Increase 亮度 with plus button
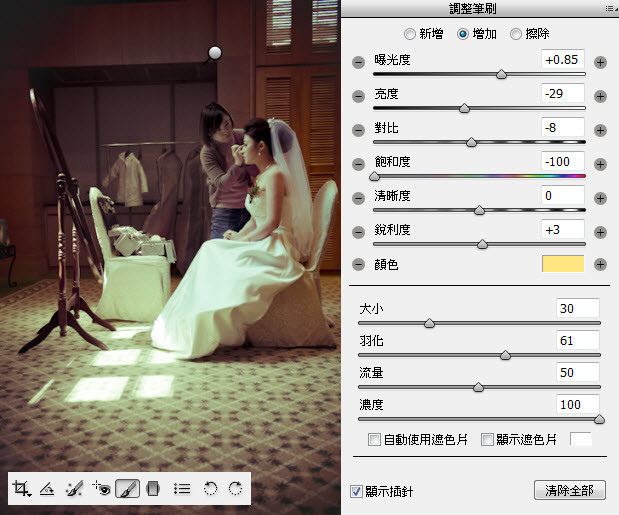Image resolution: width=619 pixels, height=515 pixels. 600,96
